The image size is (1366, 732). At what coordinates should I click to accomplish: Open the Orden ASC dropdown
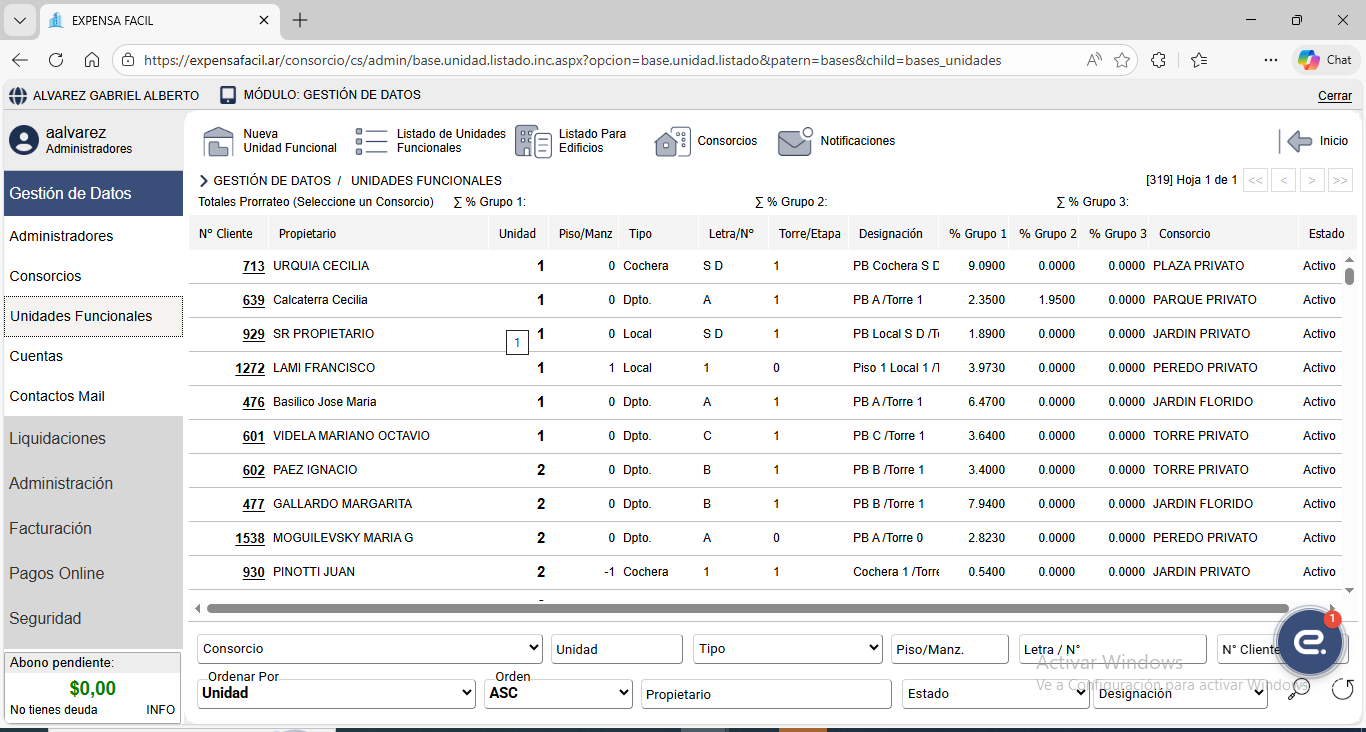pyautogui.click(x=558, y=693)
